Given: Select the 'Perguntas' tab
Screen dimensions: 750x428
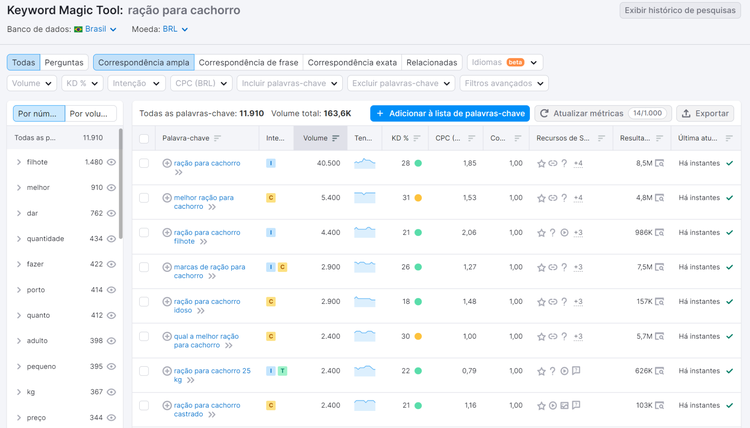Looking at the screenshot, I should pyautogui.click(x=64, y=63).
